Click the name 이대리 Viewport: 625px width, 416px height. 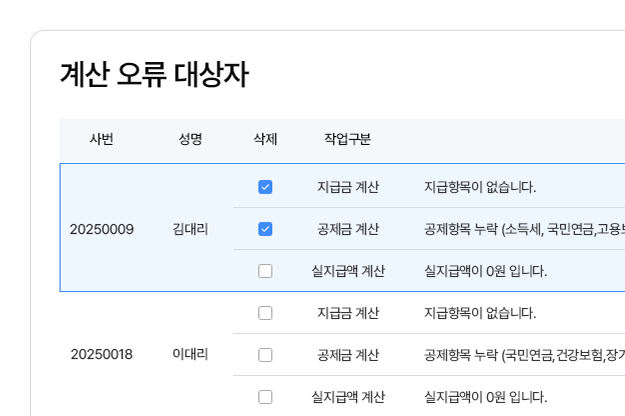[x=190, y=355]
